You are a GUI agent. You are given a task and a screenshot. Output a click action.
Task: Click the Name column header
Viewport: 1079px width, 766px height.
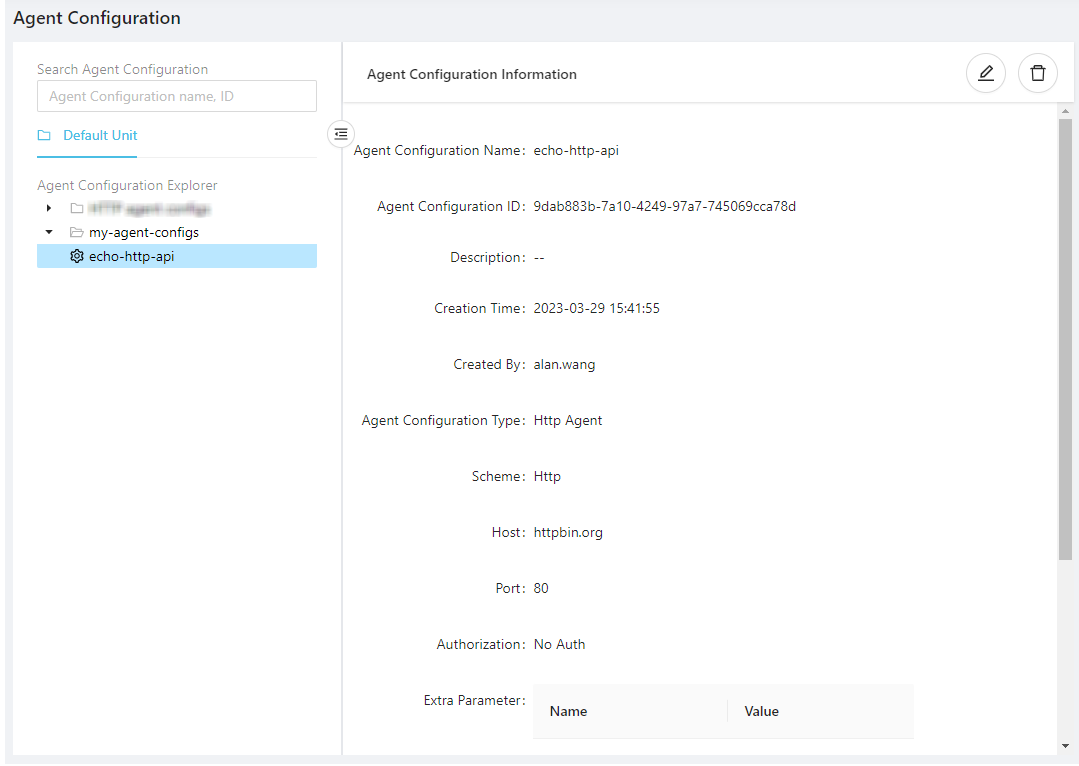point(568,712)
